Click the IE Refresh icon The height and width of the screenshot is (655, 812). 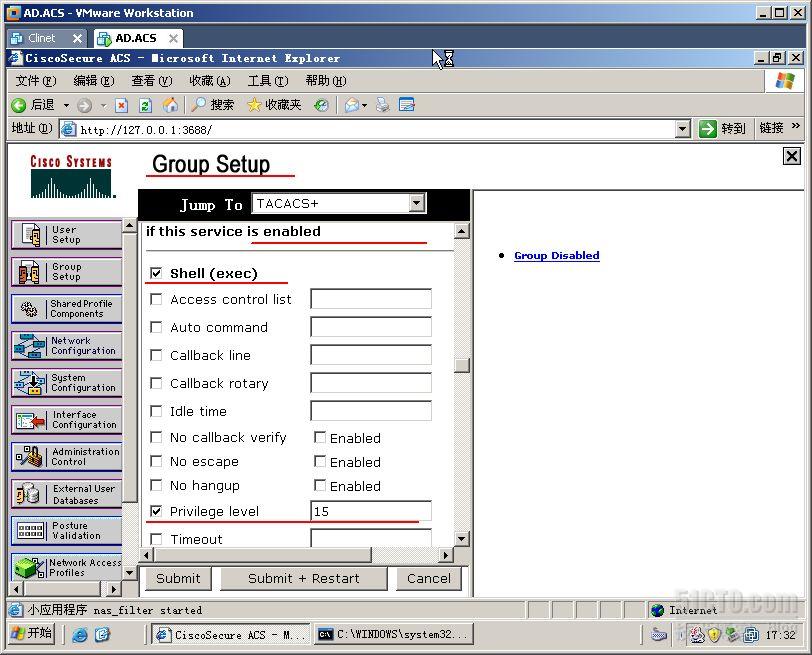coord(146,106)
